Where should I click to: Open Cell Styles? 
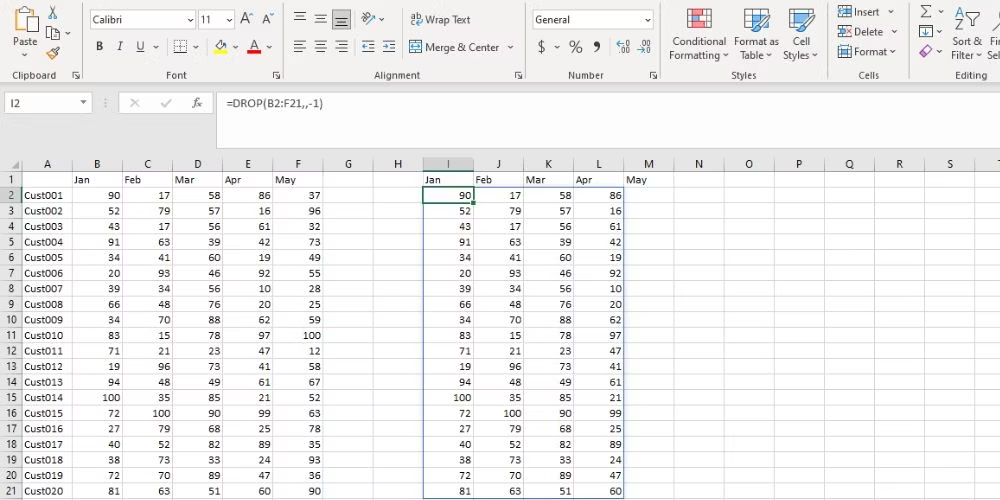[x=800, y=34]
